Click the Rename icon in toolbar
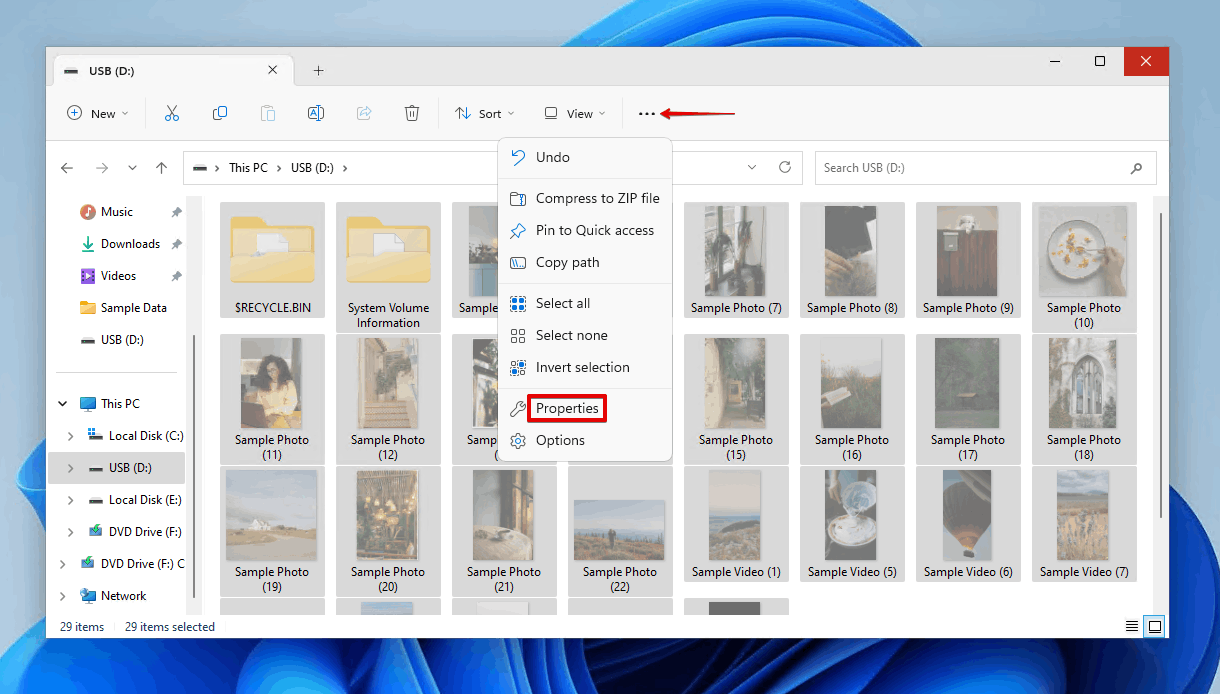 coord(316,114)
